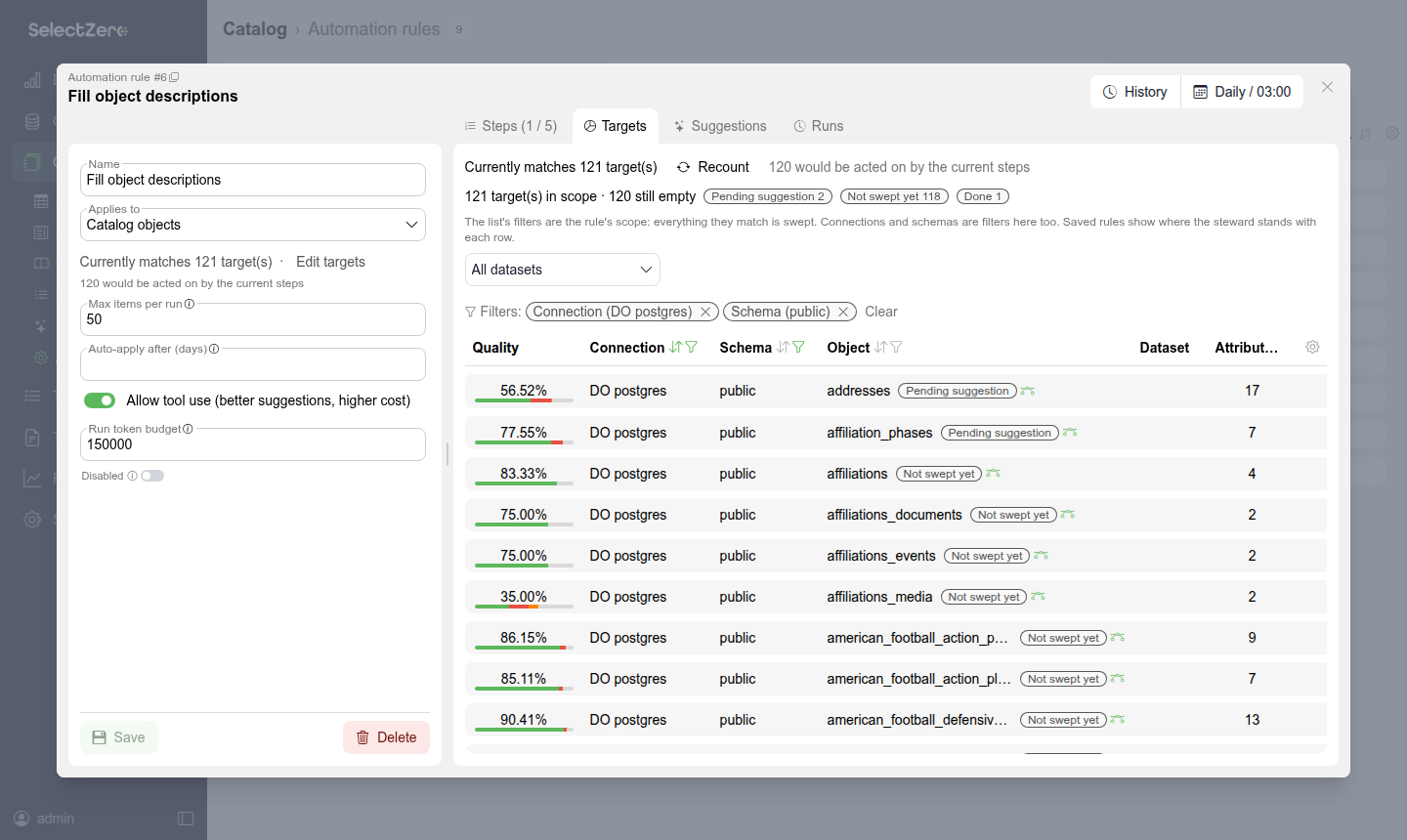Image resolution: width=1407 pixels, height=840 pixels.
Task: Remove the Connection (DO postgres) filter chip
Action: coord(705,312)
